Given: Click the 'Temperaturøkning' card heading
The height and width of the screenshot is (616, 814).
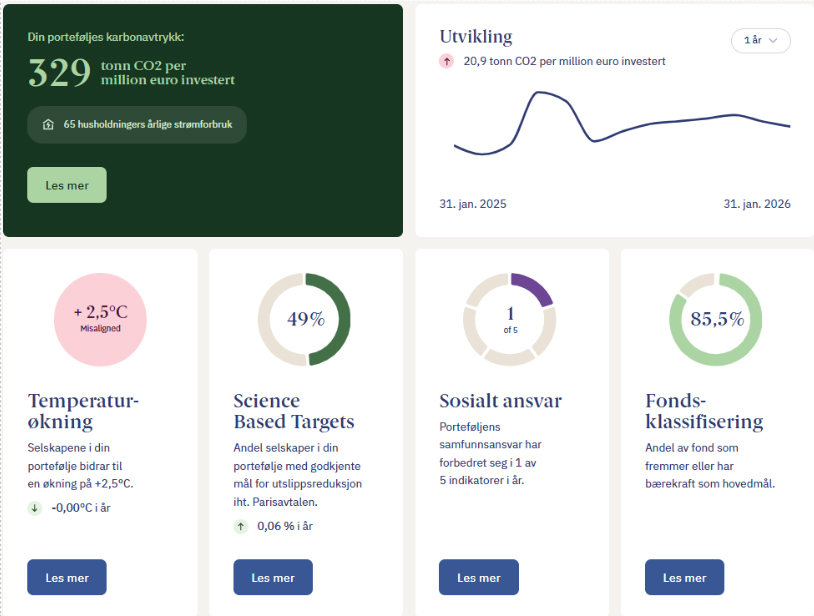Looking at the screenshot, I should (x=84, y=411).
